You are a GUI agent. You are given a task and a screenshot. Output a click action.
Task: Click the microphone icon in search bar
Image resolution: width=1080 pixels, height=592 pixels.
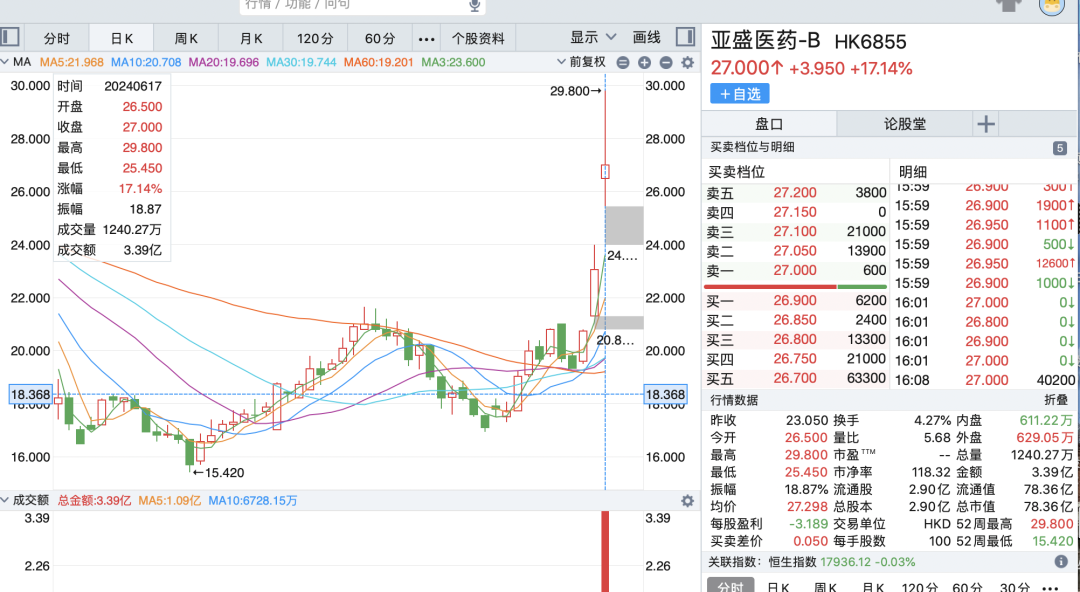[x=475, y=6]
